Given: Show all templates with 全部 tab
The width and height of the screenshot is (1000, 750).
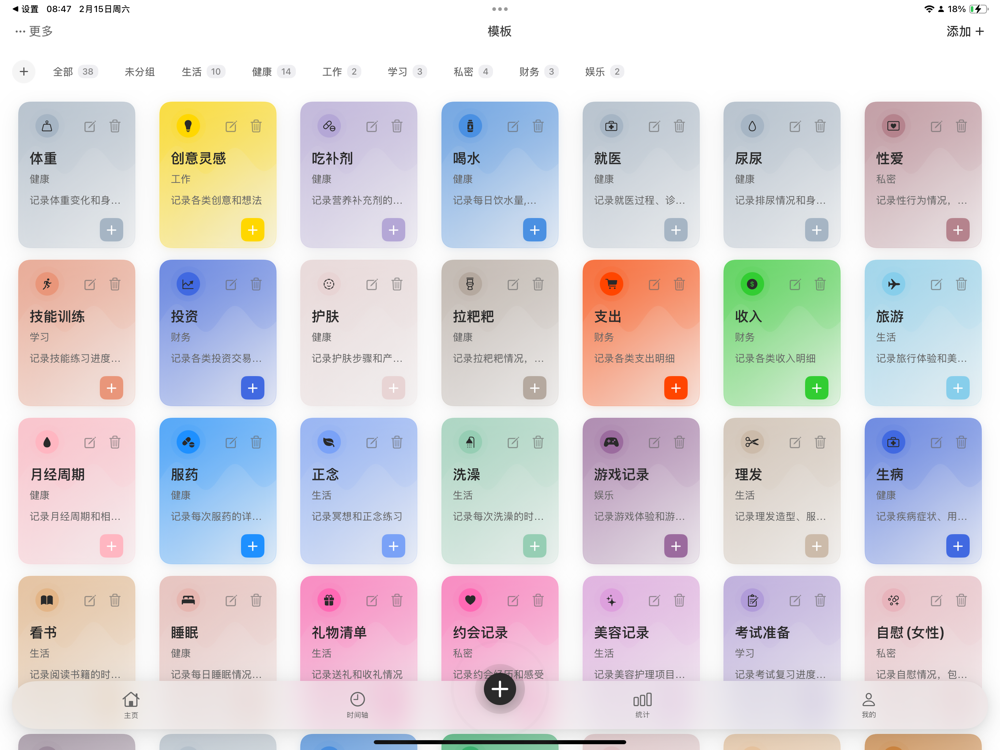Looking at the screenshot, I should (74, 71).
